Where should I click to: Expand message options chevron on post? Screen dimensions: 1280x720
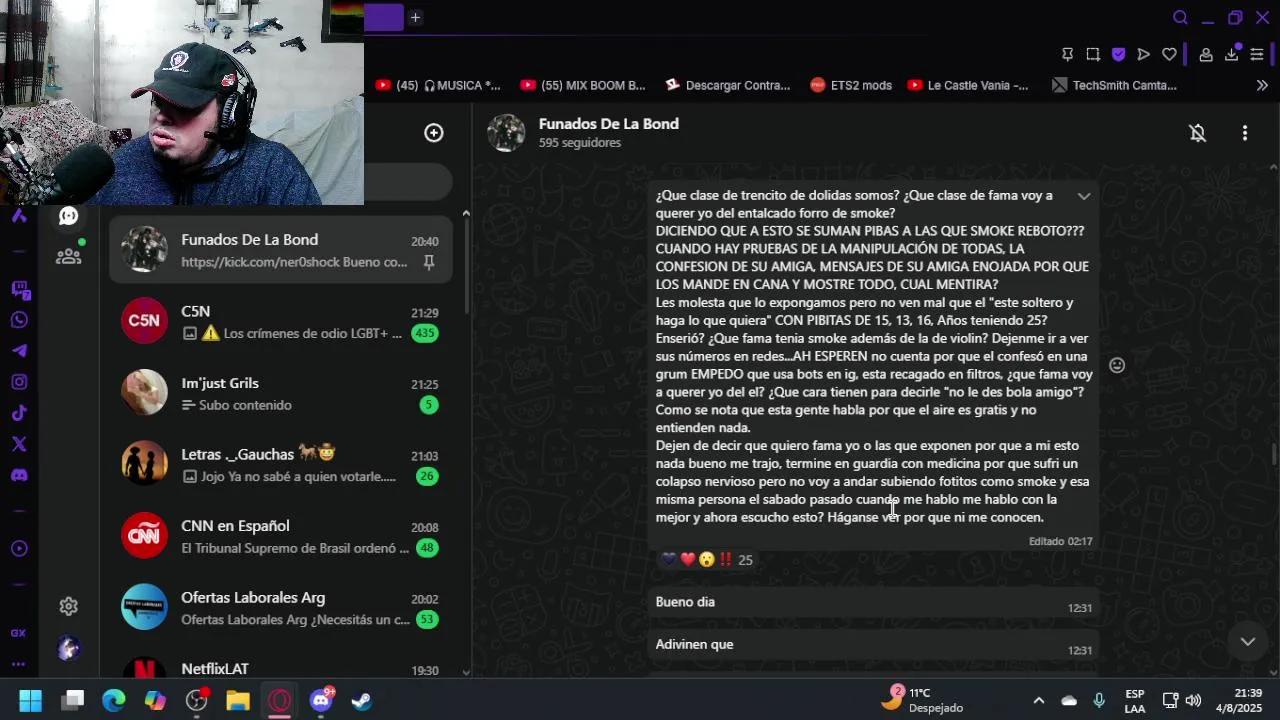[x=1084, y=196]
